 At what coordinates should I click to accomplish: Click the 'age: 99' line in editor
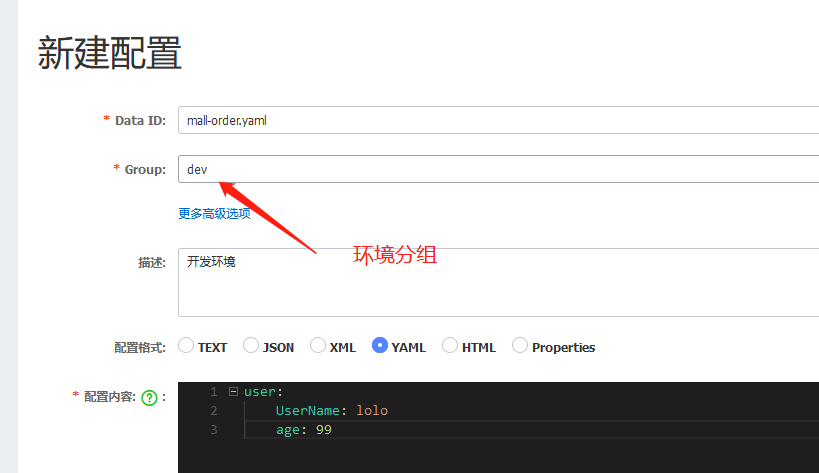tap(304, 430)
